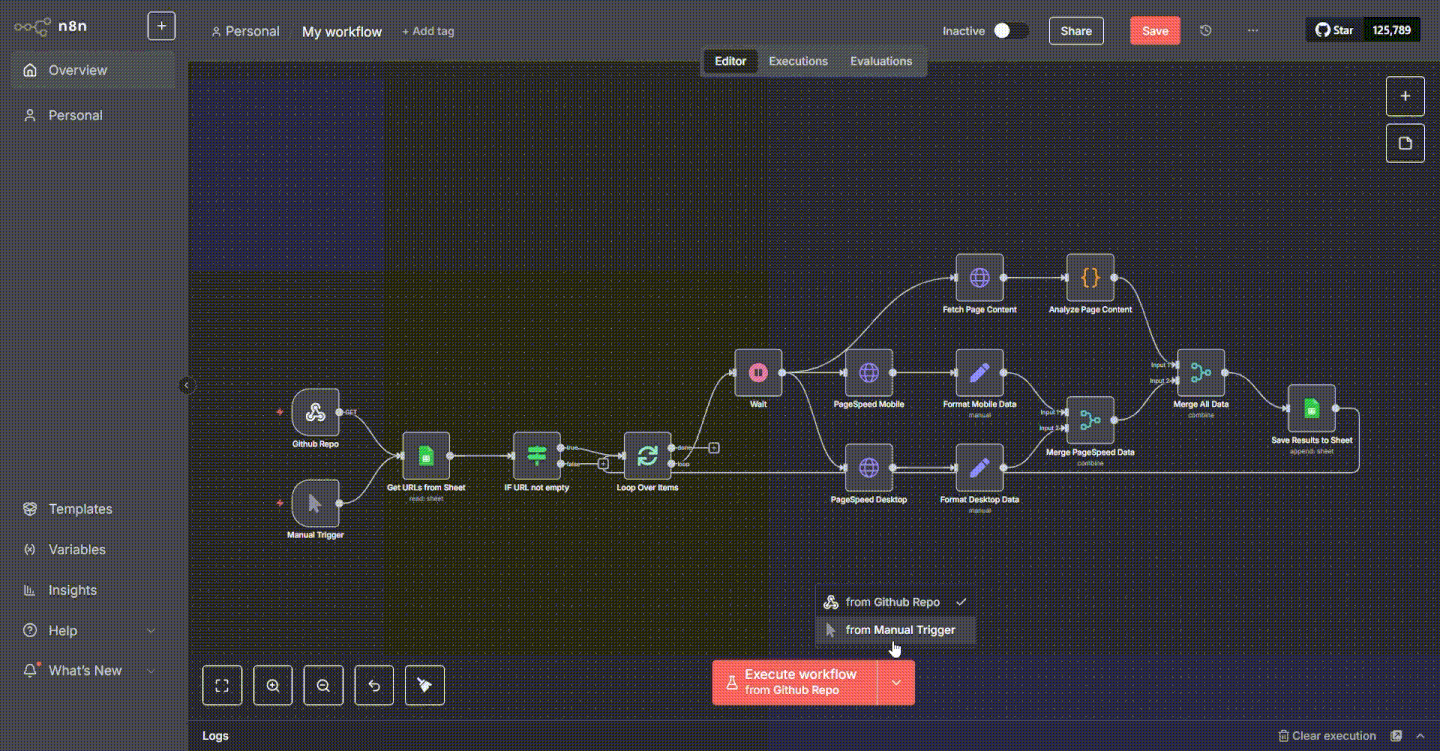
Task: Open Insights in the sidebar
Action: pyautogui.click(x=93, y=590)
